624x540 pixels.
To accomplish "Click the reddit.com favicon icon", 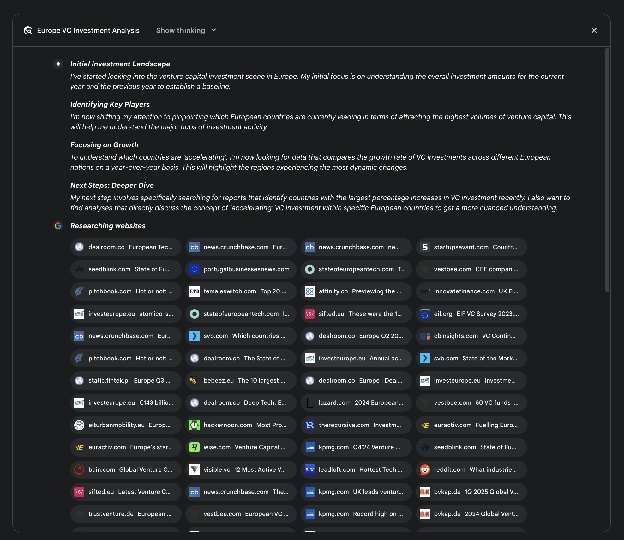I will pyautogui.click(x=425, y=469).
